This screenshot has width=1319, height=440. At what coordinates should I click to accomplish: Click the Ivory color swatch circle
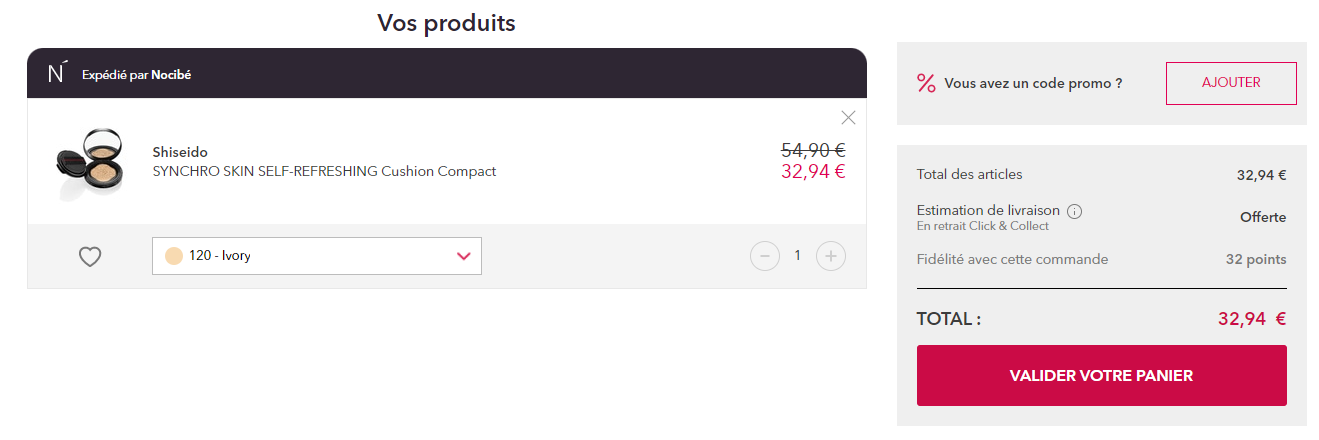[174, 256]
